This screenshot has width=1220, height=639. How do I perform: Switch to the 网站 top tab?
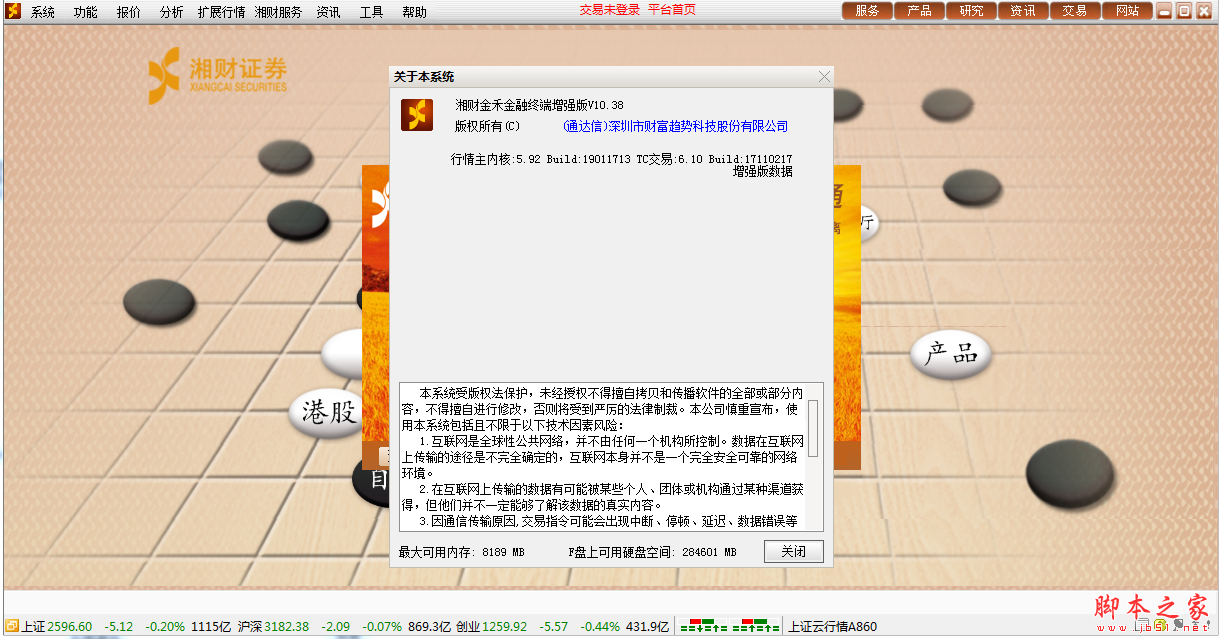point(1127,11)
